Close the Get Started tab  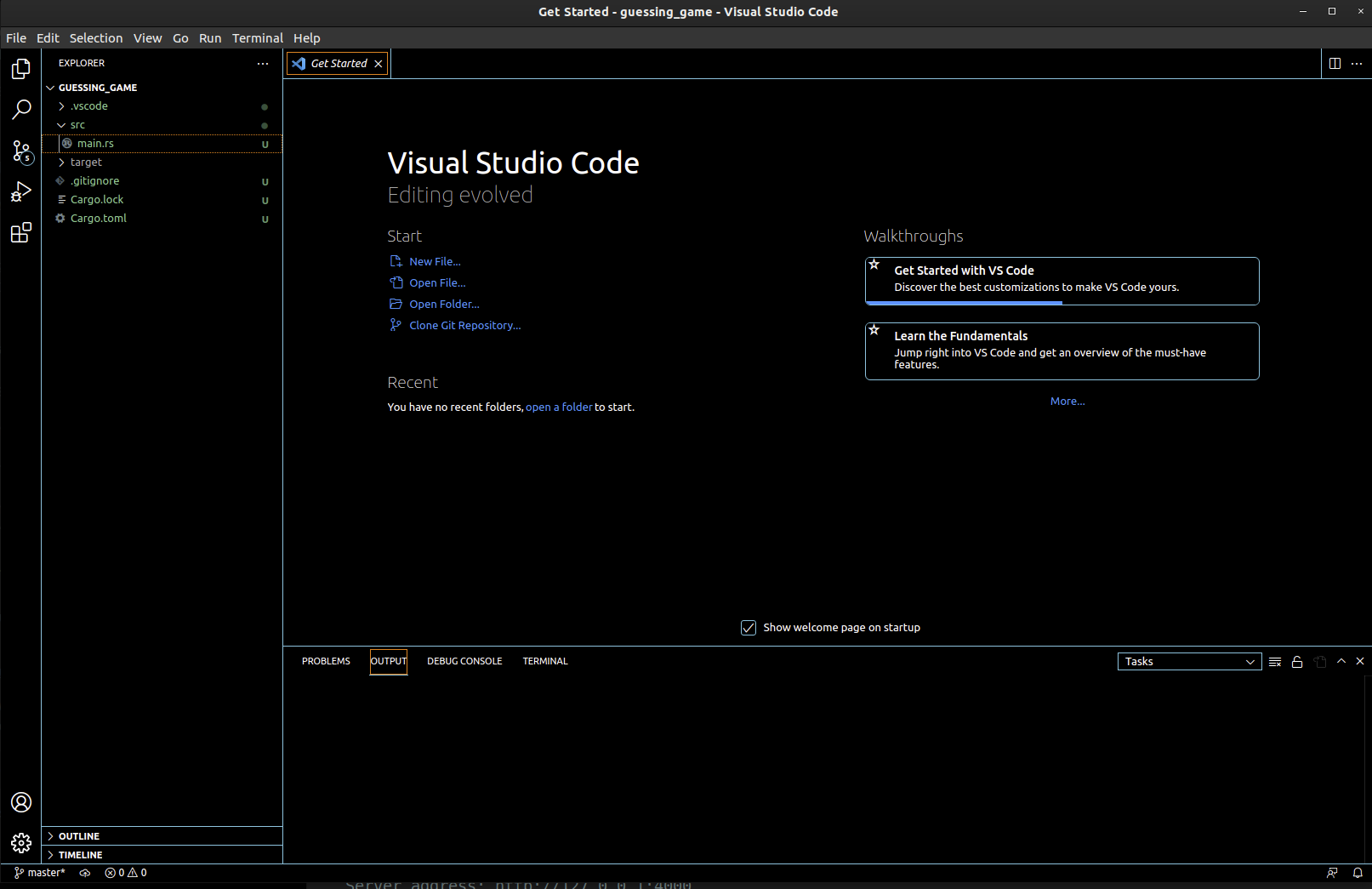click(379, 64)
